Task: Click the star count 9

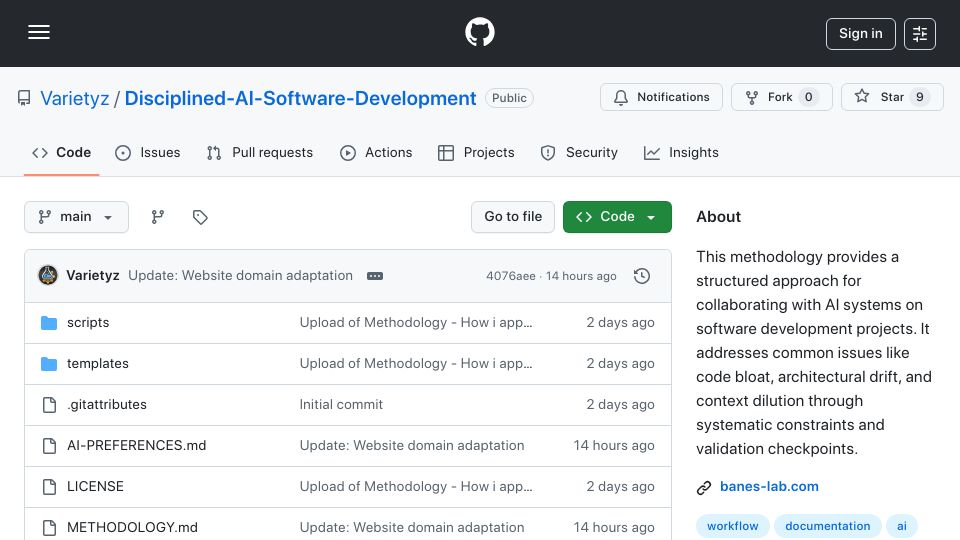Action: point(920,97)
